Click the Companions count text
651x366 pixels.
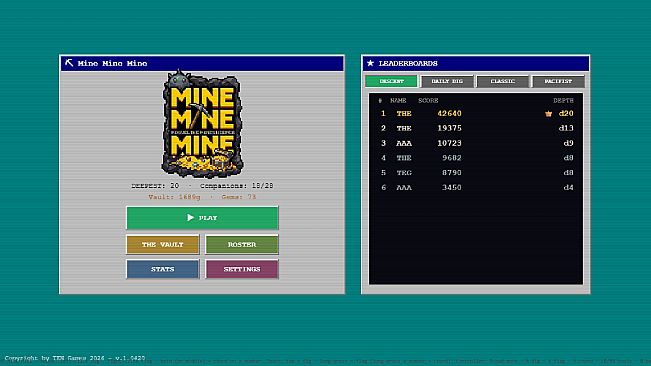click(x=237, y=186)
